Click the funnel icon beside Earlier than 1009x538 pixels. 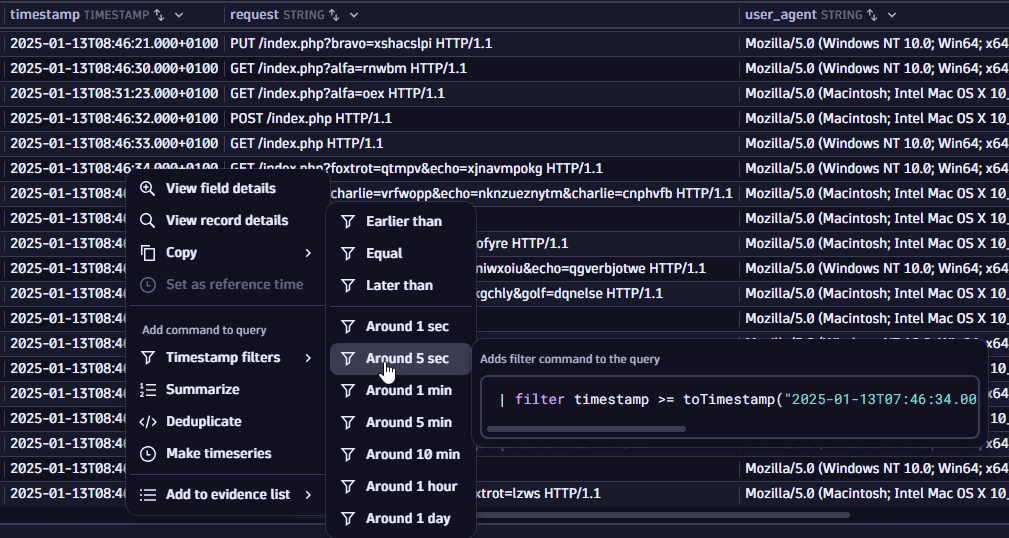click(347, 221)
